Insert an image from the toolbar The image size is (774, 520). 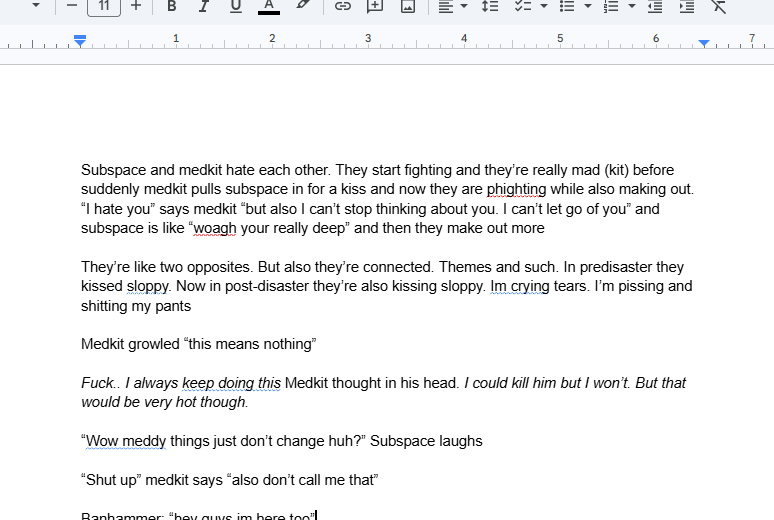click(408, 6)
